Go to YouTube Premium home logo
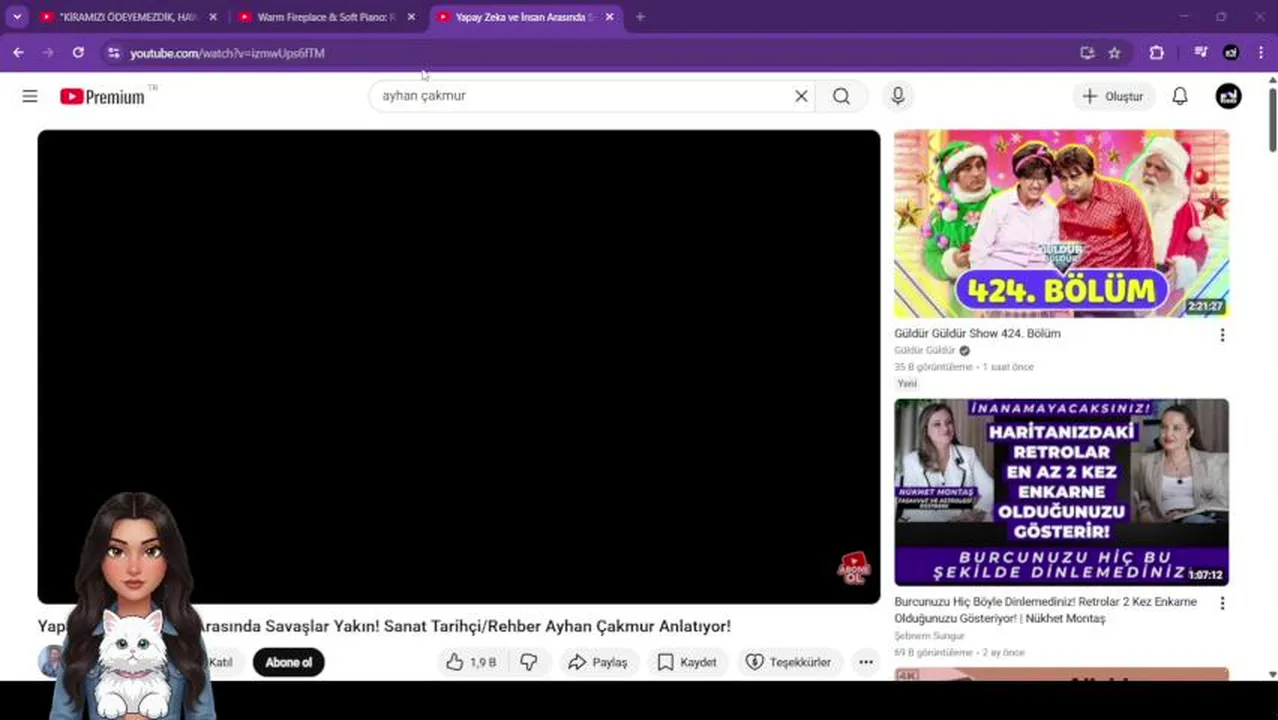Screen dimensions: 1278x720 click(102, 96)
